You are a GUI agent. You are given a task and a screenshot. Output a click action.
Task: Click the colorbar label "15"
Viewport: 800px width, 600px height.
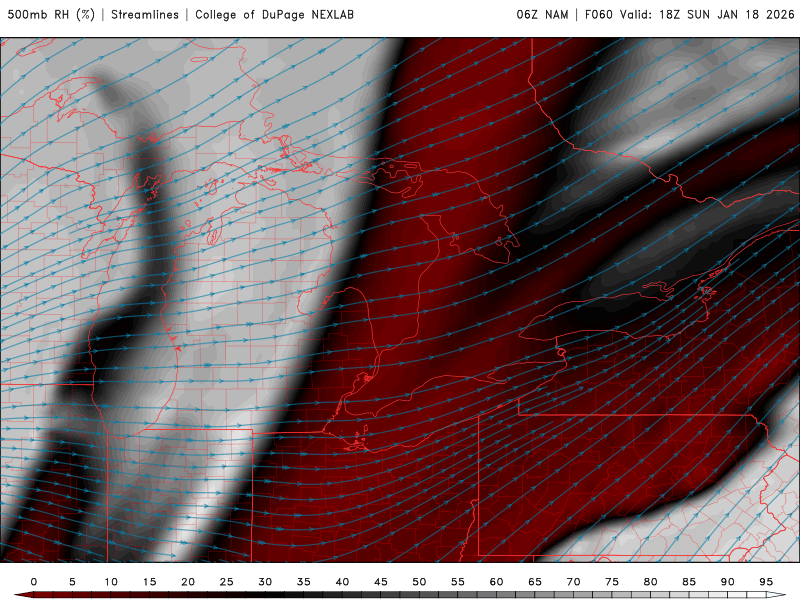[x=149, y=582]
